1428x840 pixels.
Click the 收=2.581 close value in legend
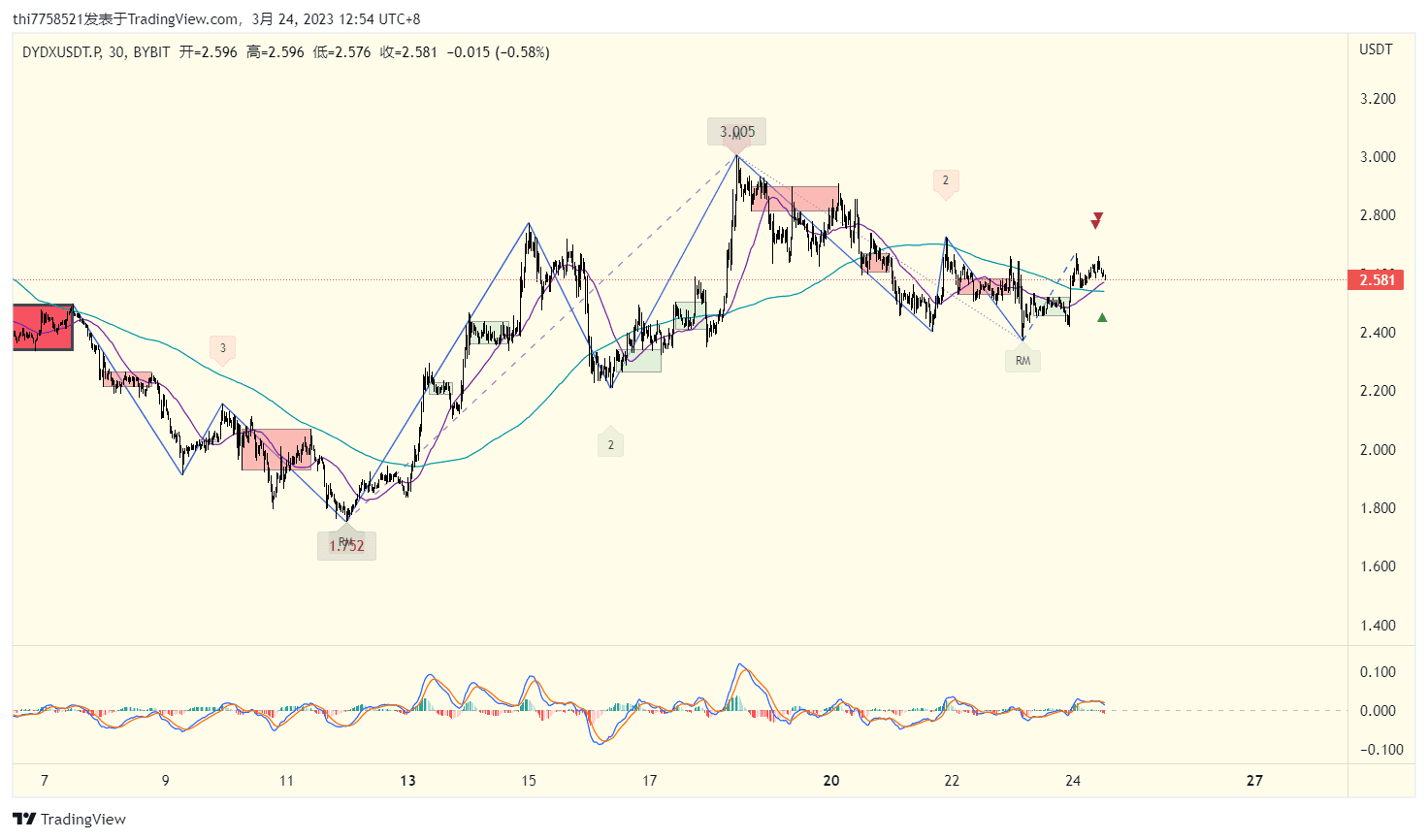click(408, 52)
